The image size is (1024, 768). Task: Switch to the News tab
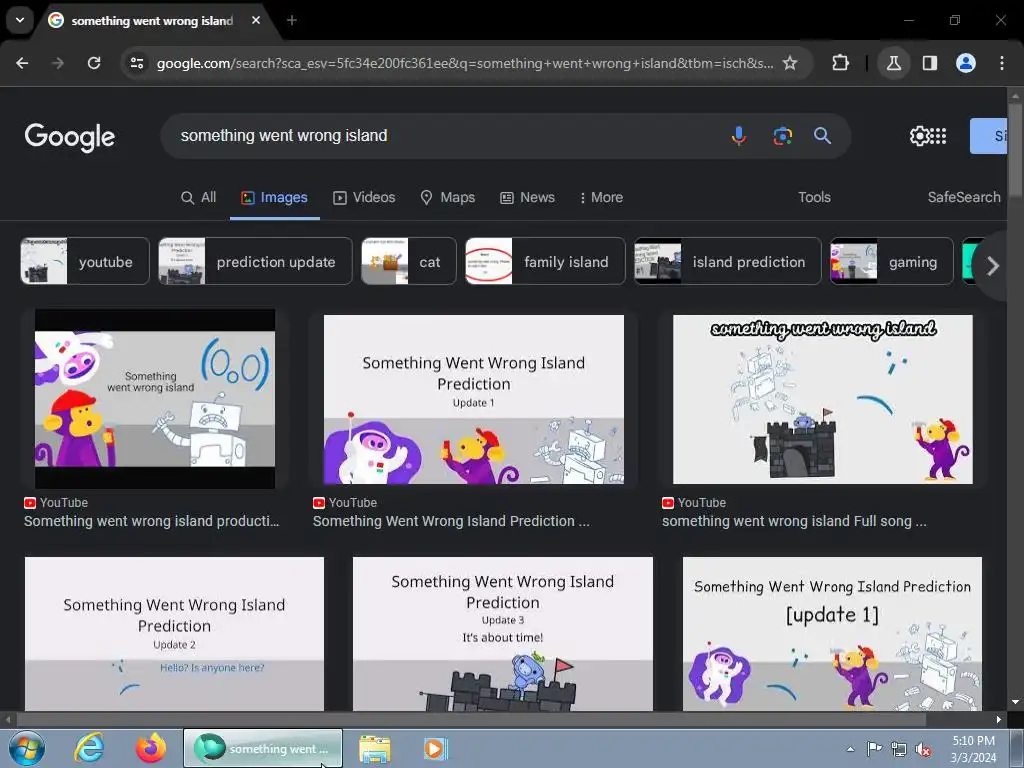tap(528, 197)
